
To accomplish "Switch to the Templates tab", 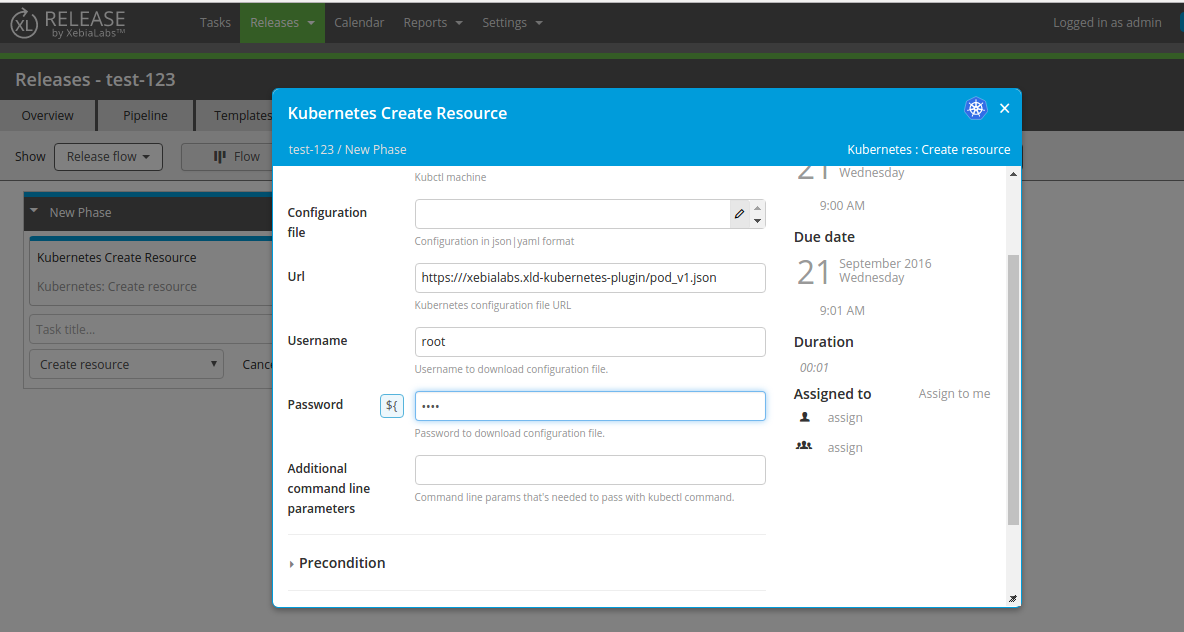I will tap(235, 116).
